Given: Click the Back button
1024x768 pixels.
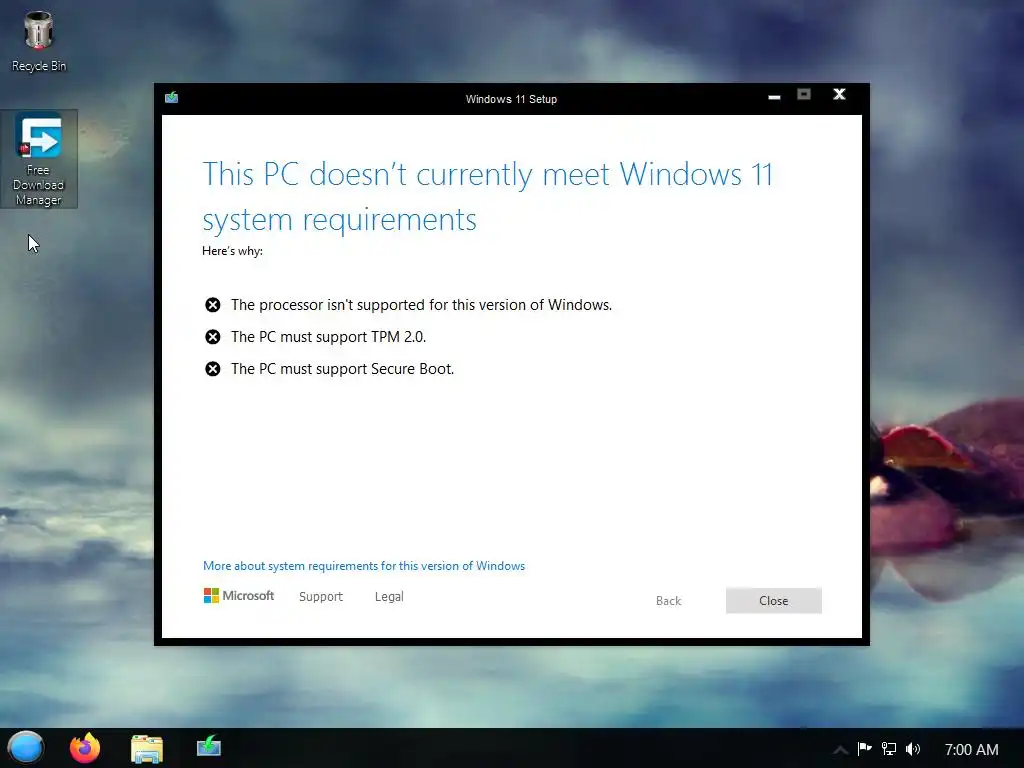Looking at the screenshot, I should pos(668,601).
